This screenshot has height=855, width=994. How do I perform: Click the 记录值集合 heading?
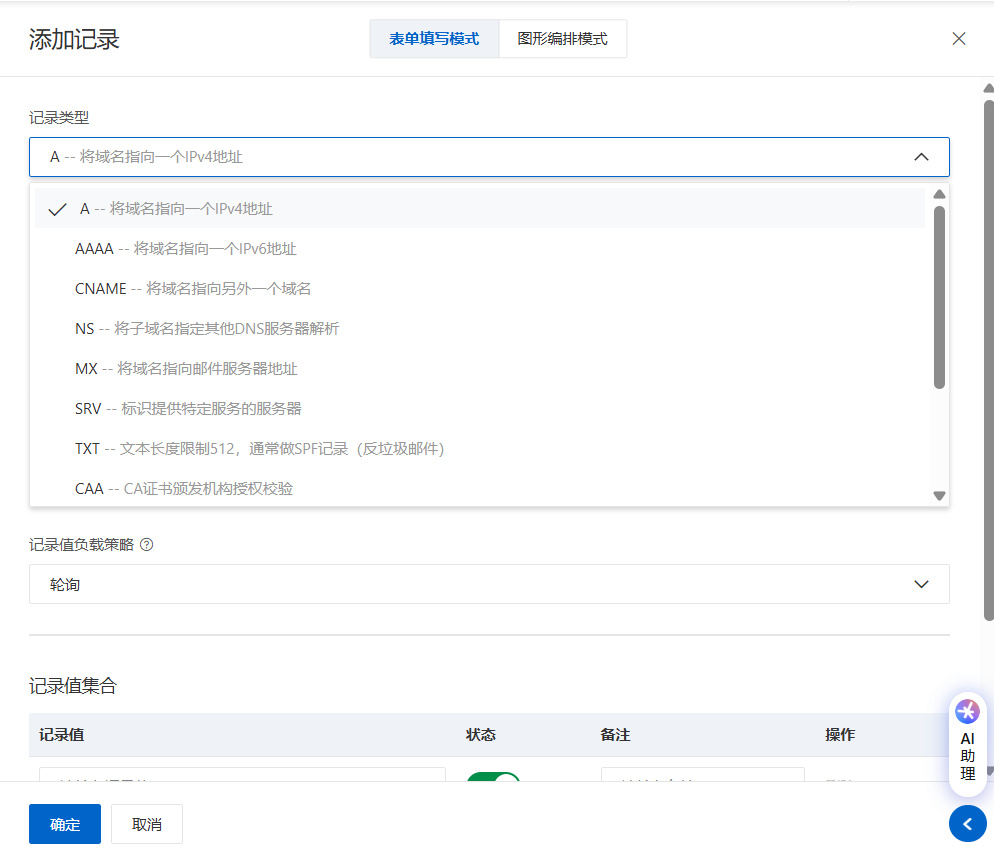(x=73, y=686)
